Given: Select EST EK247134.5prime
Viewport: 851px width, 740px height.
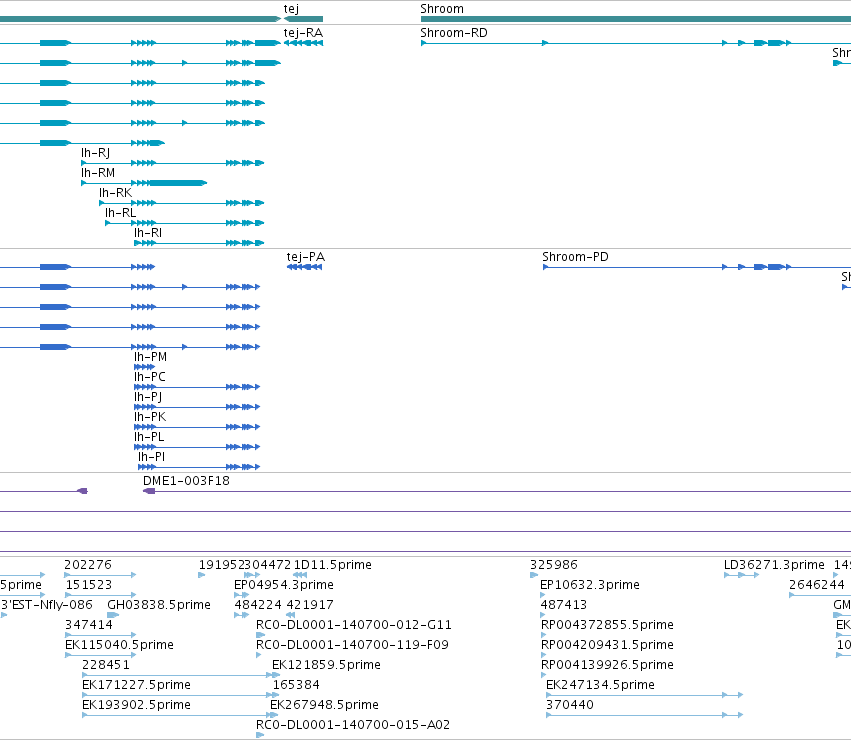Looking at the screenshot, I should pyautogui.click(x=600, y=685).
